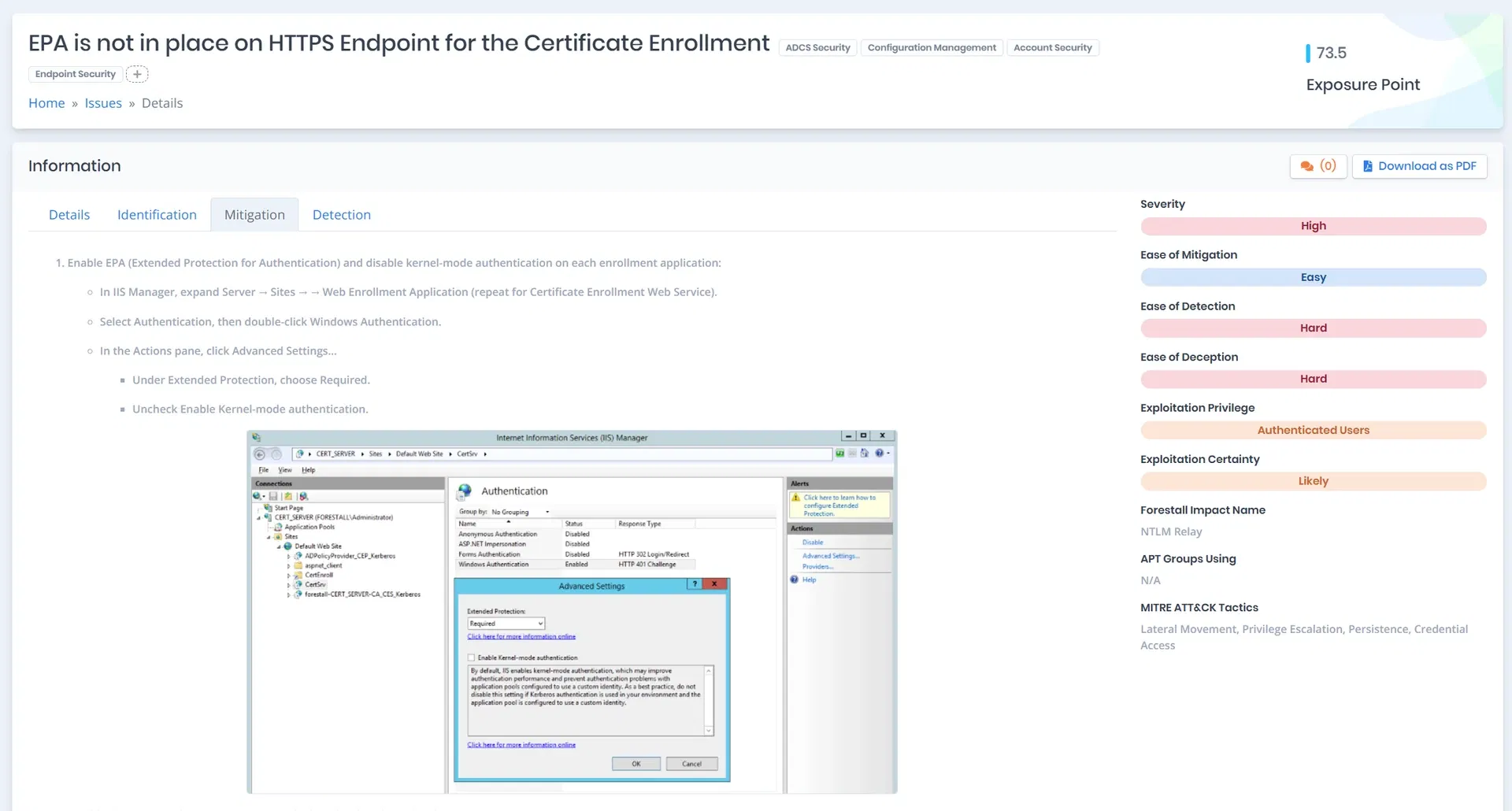
Task: Click the ADCS Security tag
Action: click(817, 48)
